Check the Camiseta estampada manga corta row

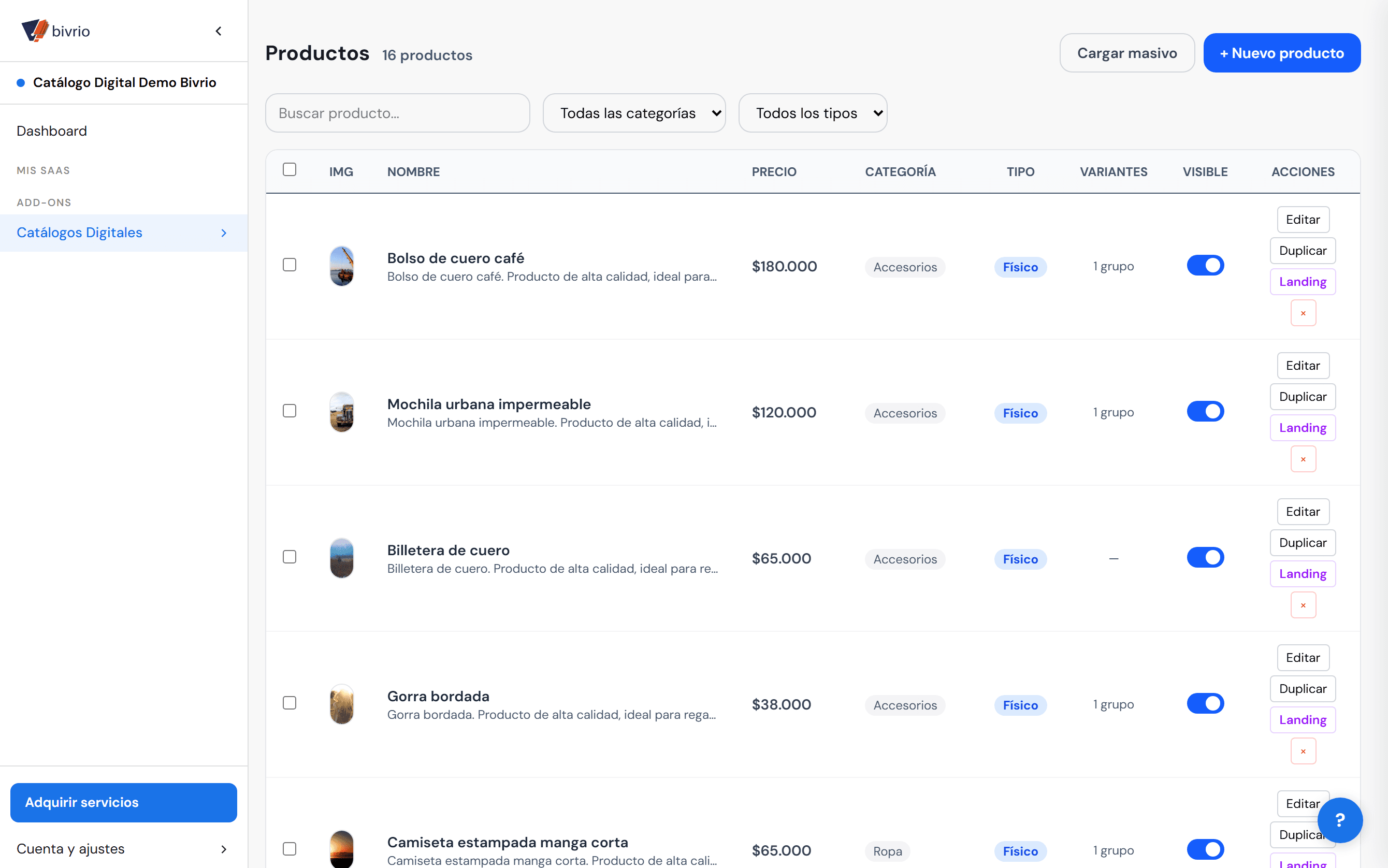point(290,849)
